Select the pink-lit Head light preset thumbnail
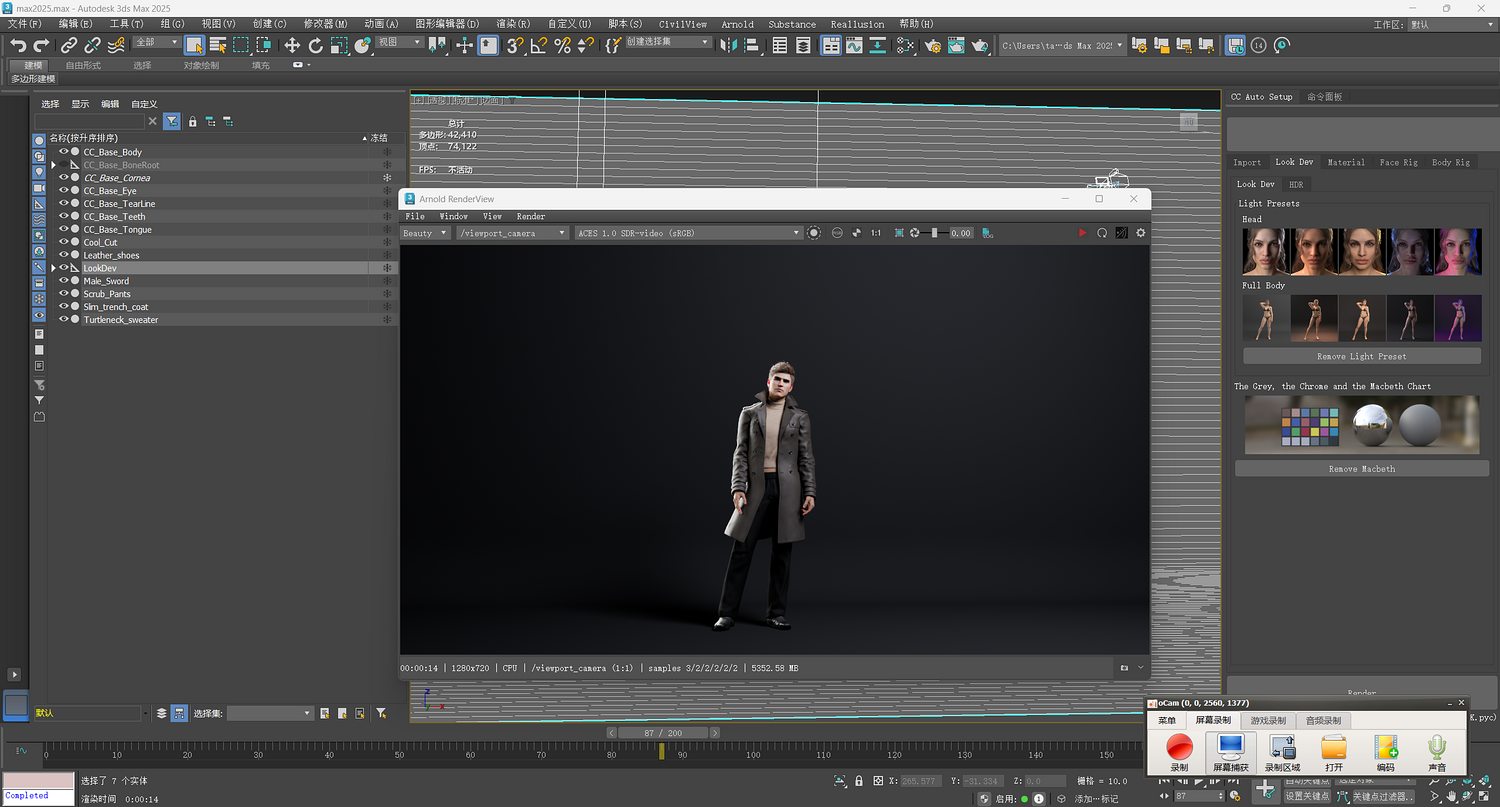1500x807 pixels. (1456, 251)
